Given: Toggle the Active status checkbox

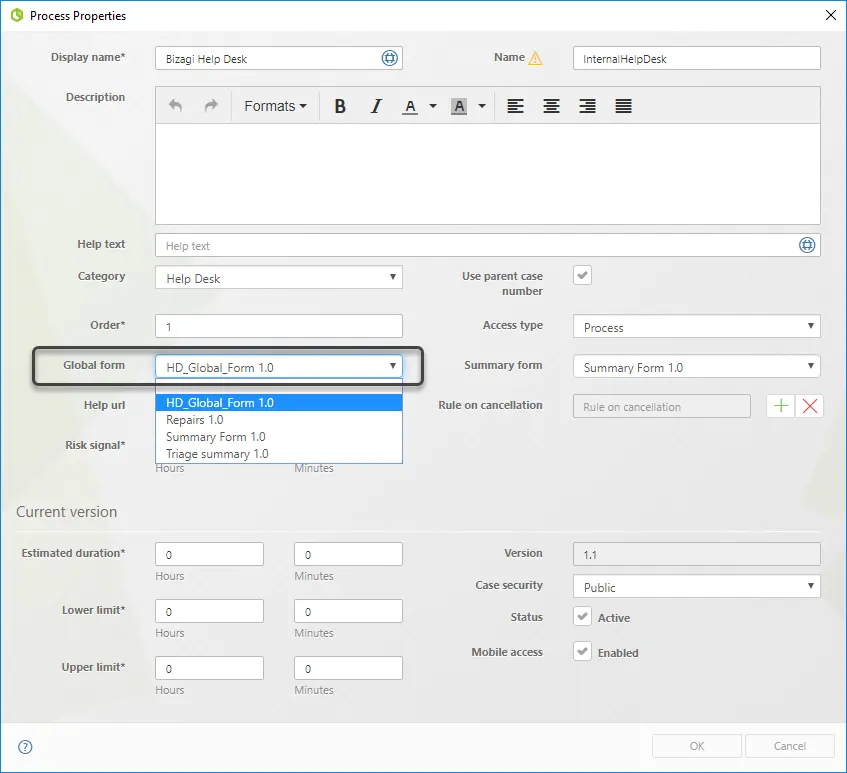Looking at the screenshot, I should (582, 616).
